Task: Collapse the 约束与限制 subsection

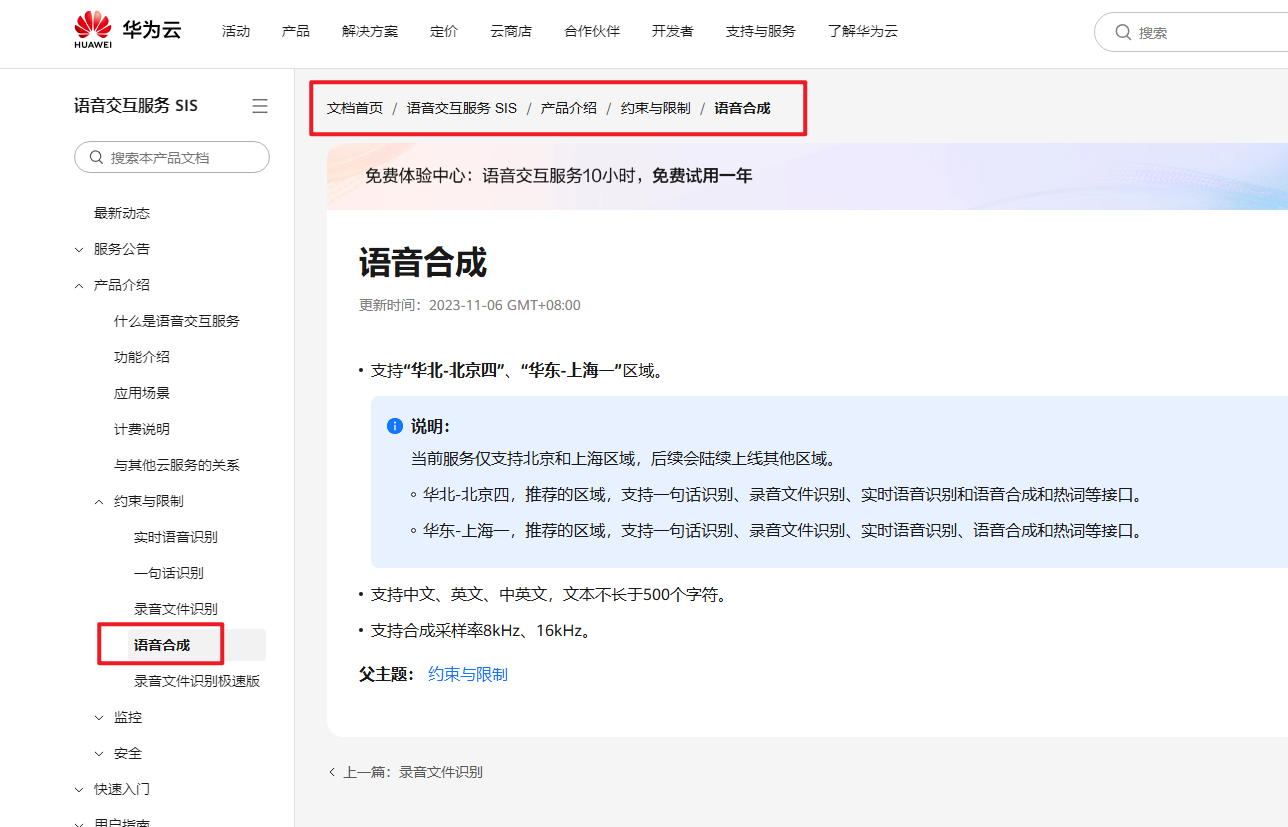Action: tap(99, 501)
